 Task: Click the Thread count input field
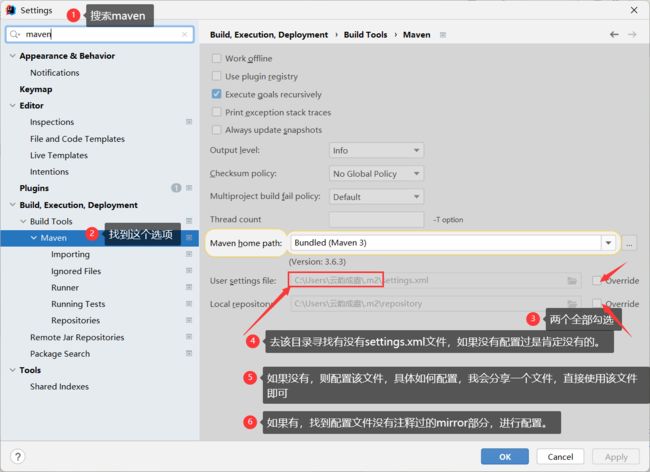click(x=376, y=220)
